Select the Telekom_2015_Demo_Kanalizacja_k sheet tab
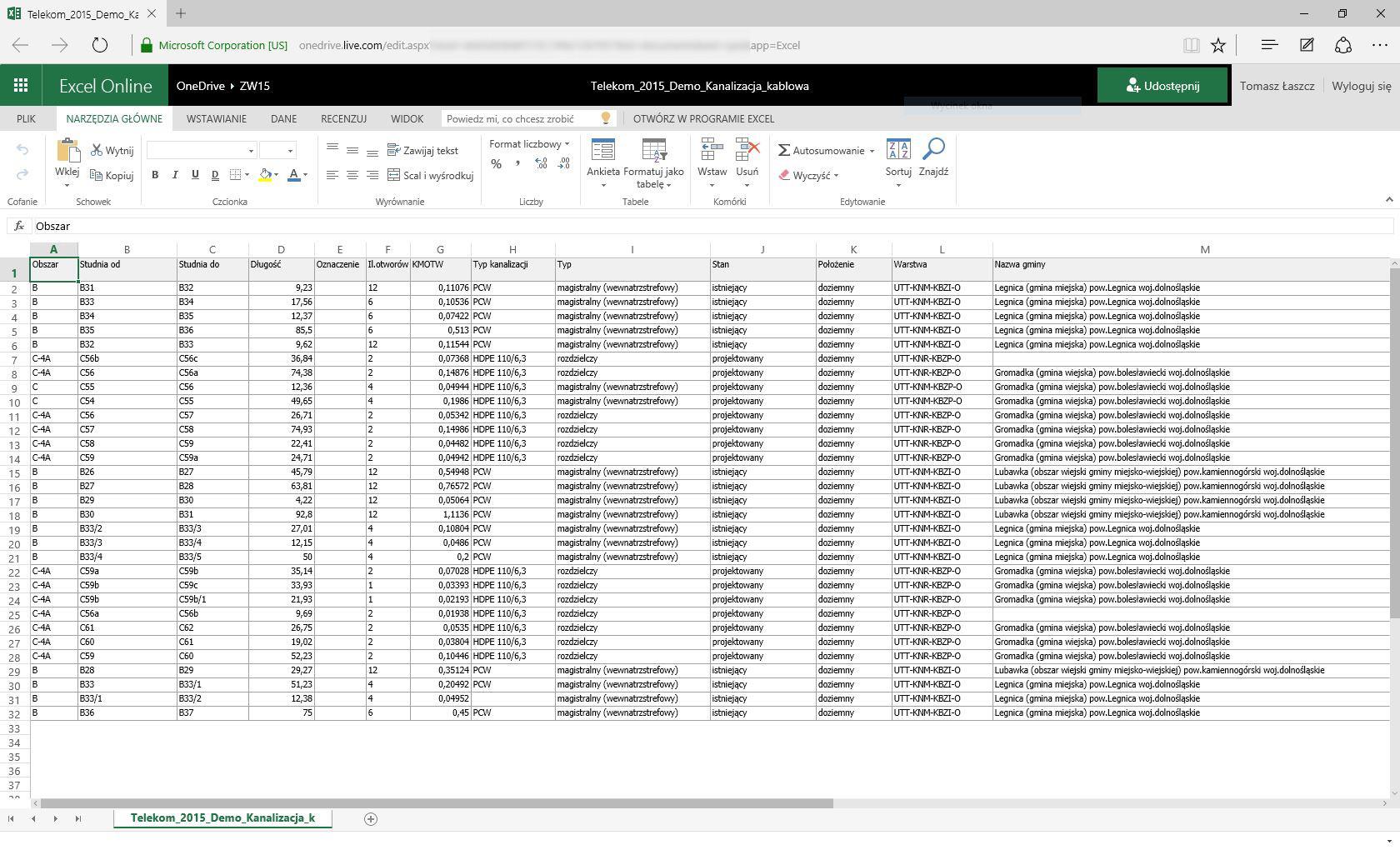Screen dimensions: 1400x850 point(222,818)
